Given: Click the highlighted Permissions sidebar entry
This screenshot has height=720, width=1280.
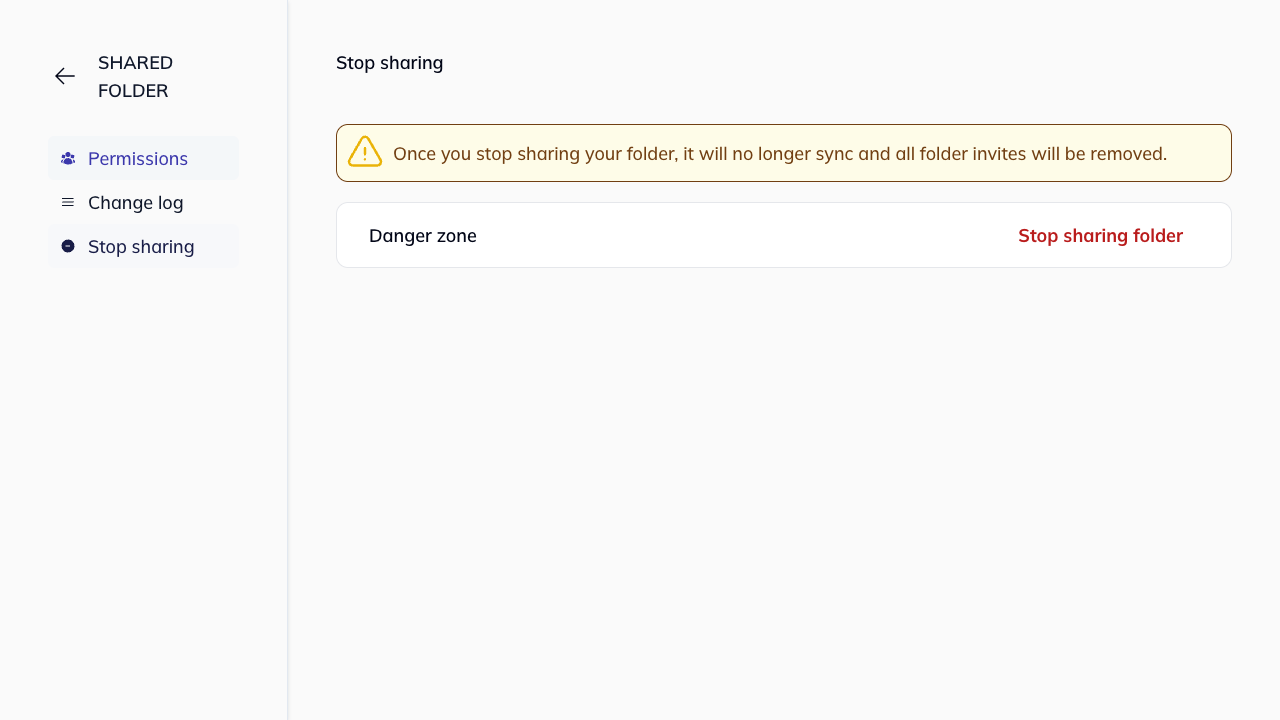Looking at the screenshot, I should point(138,158).
